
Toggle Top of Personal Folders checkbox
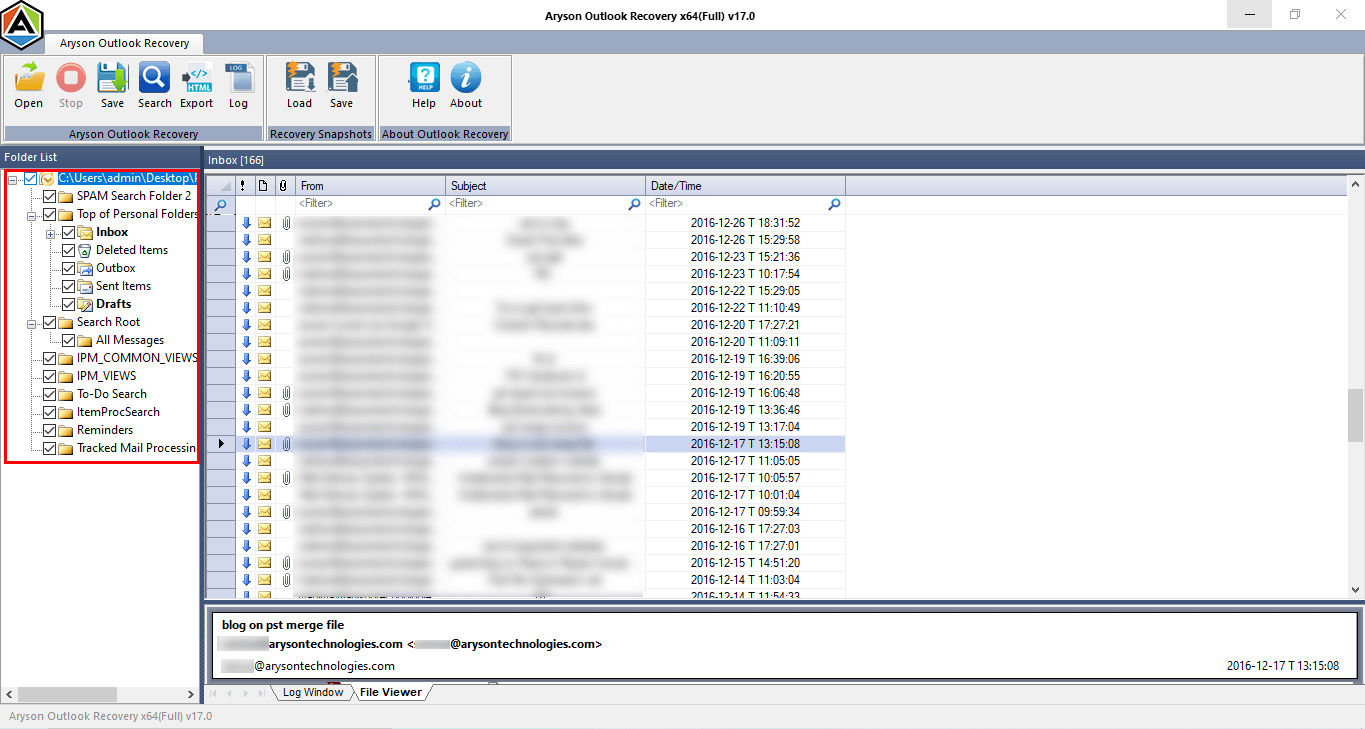49,214
